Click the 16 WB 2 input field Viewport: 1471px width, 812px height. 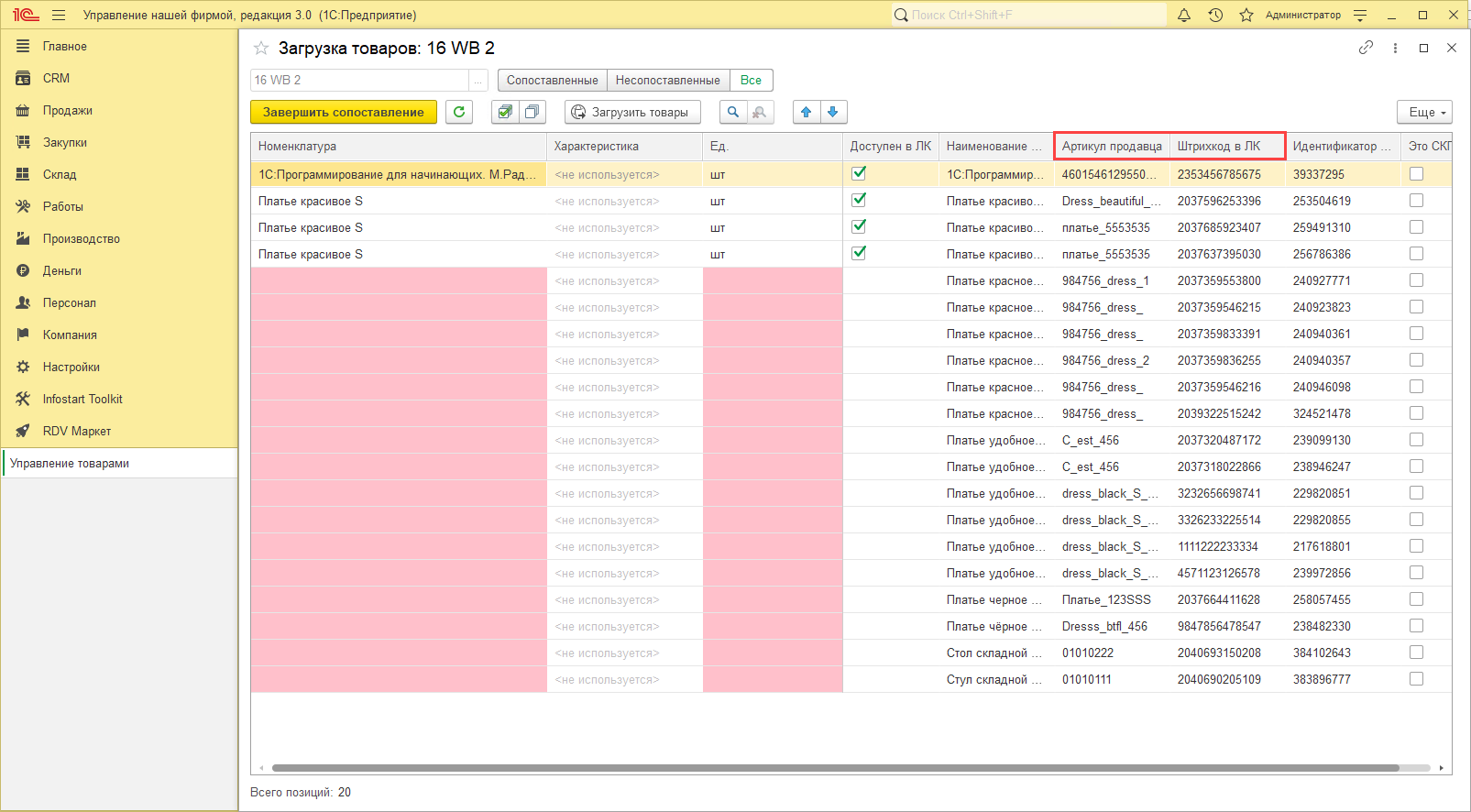pos(359,81)
